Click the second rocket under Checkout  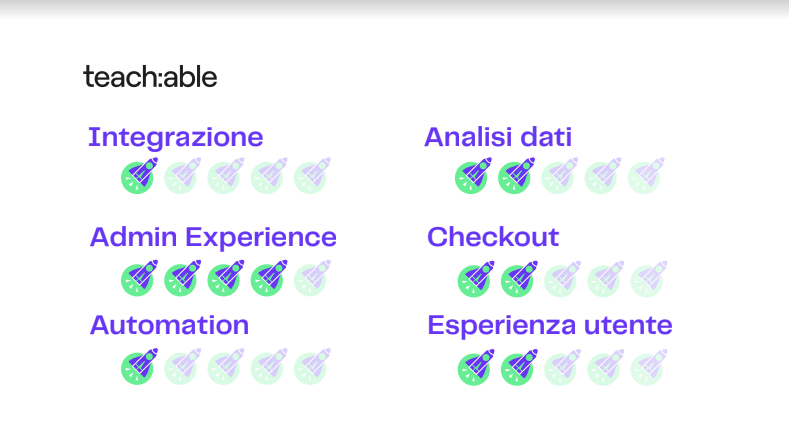click(x=518, y=279)
